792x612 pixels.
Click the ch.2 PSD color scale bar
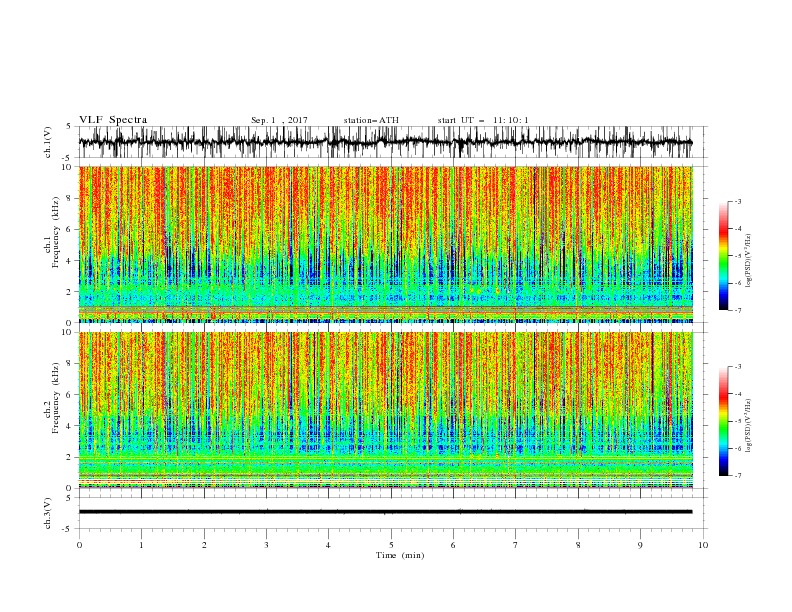point(723,421)
